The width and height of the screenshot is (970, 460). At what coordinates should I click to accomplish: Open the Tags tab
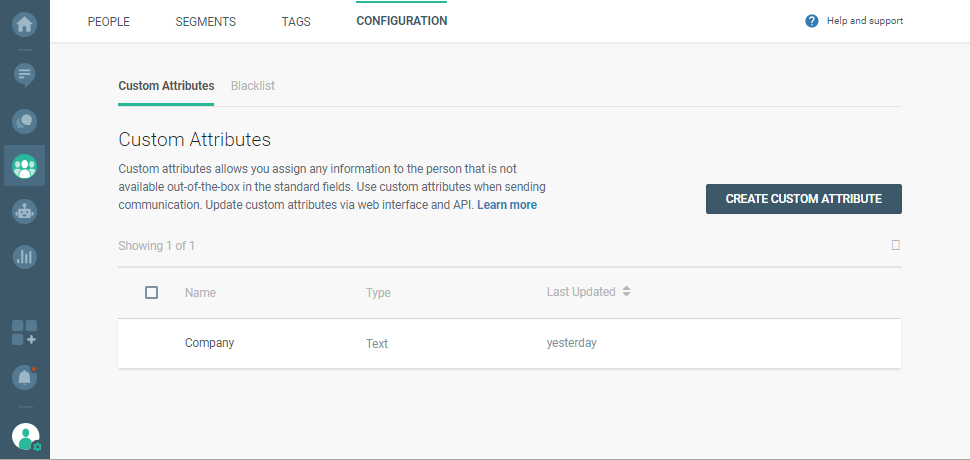coord(296,21)
